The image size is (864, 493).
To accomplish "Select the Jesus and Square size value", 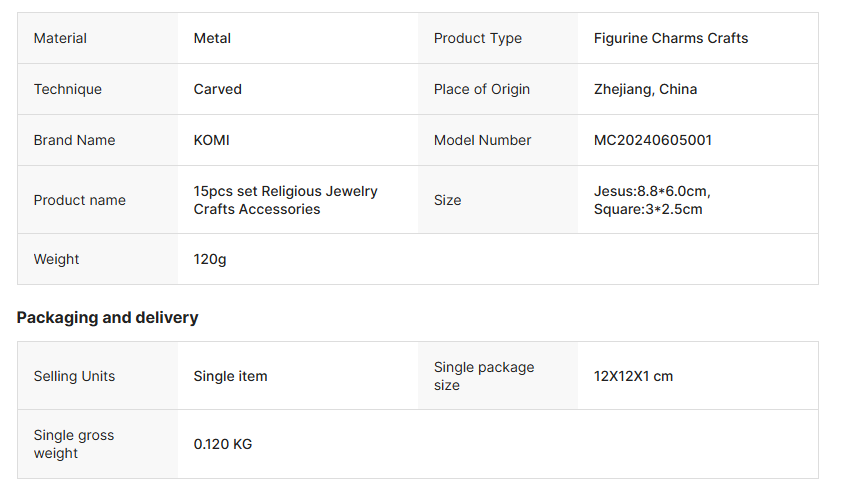I will pos(652,200).
